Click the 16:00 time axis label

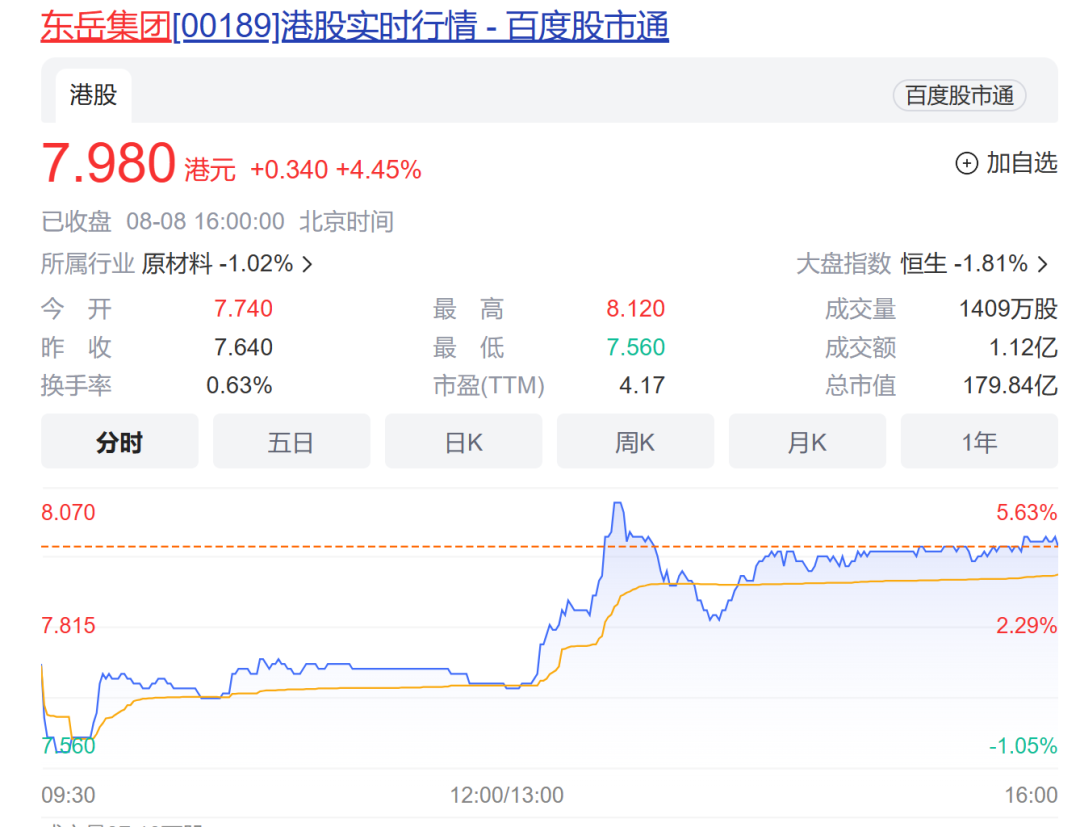(x=1030, y=795)
